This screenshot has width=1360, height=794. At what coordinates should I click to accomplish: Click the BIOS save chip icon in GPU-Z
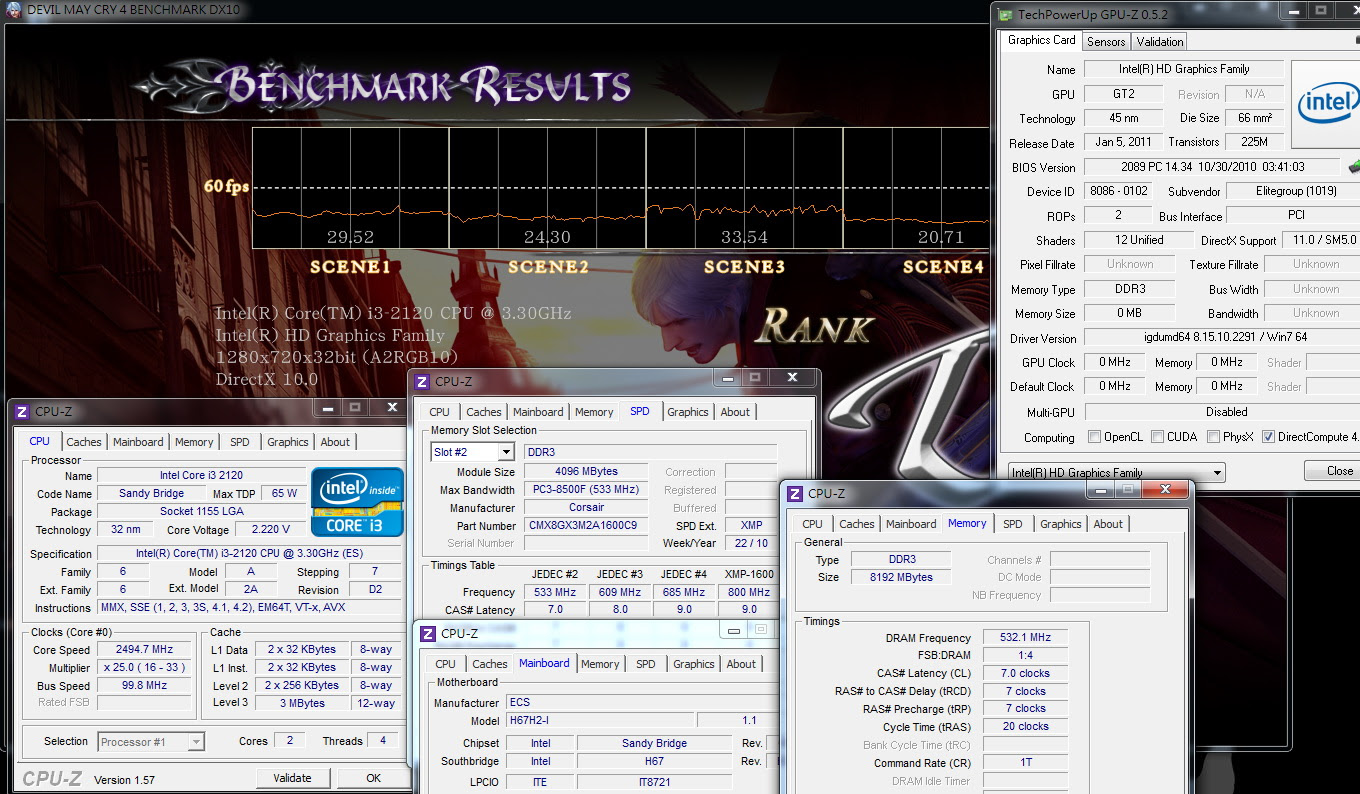[x=1354, y=167]
